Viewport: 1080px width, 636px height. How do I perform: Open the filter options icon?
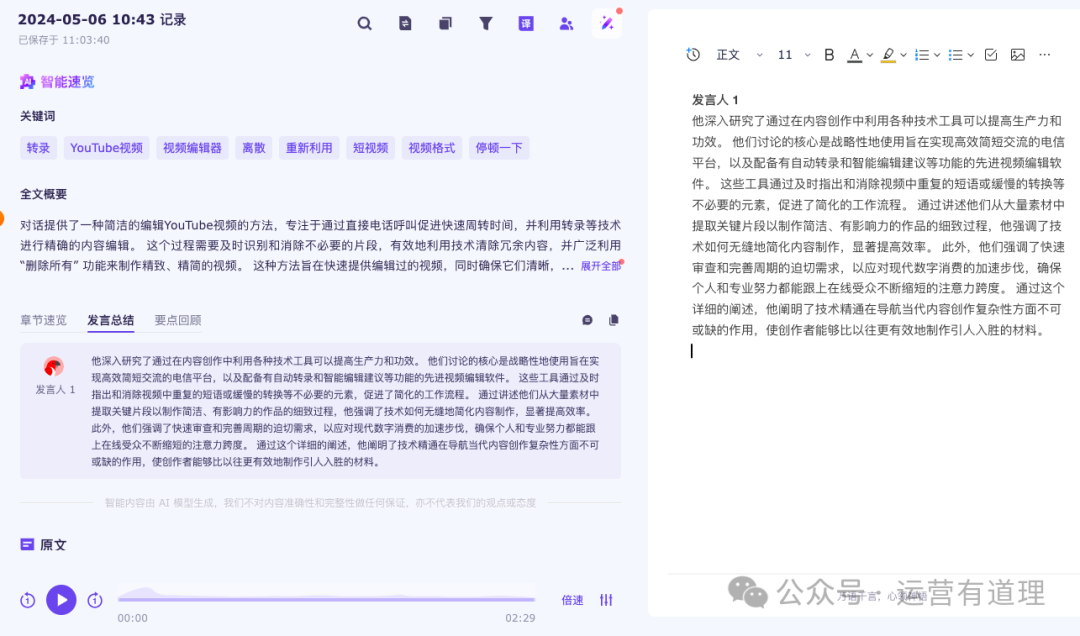[x=486, y=22]
